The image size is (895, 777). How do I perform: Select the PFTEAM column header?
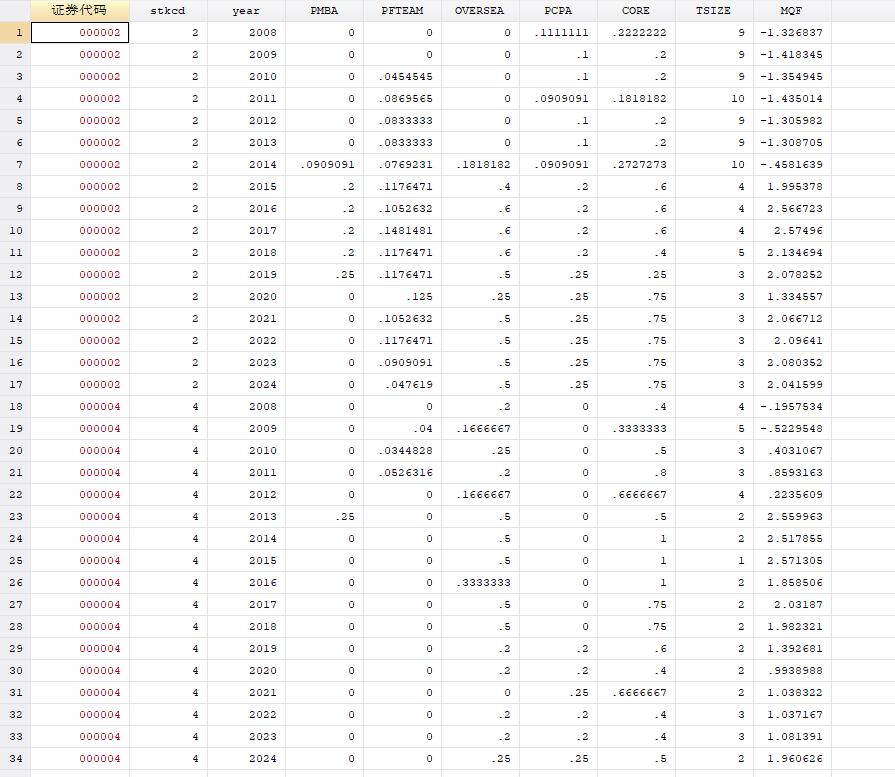click(x=402, y=10)
